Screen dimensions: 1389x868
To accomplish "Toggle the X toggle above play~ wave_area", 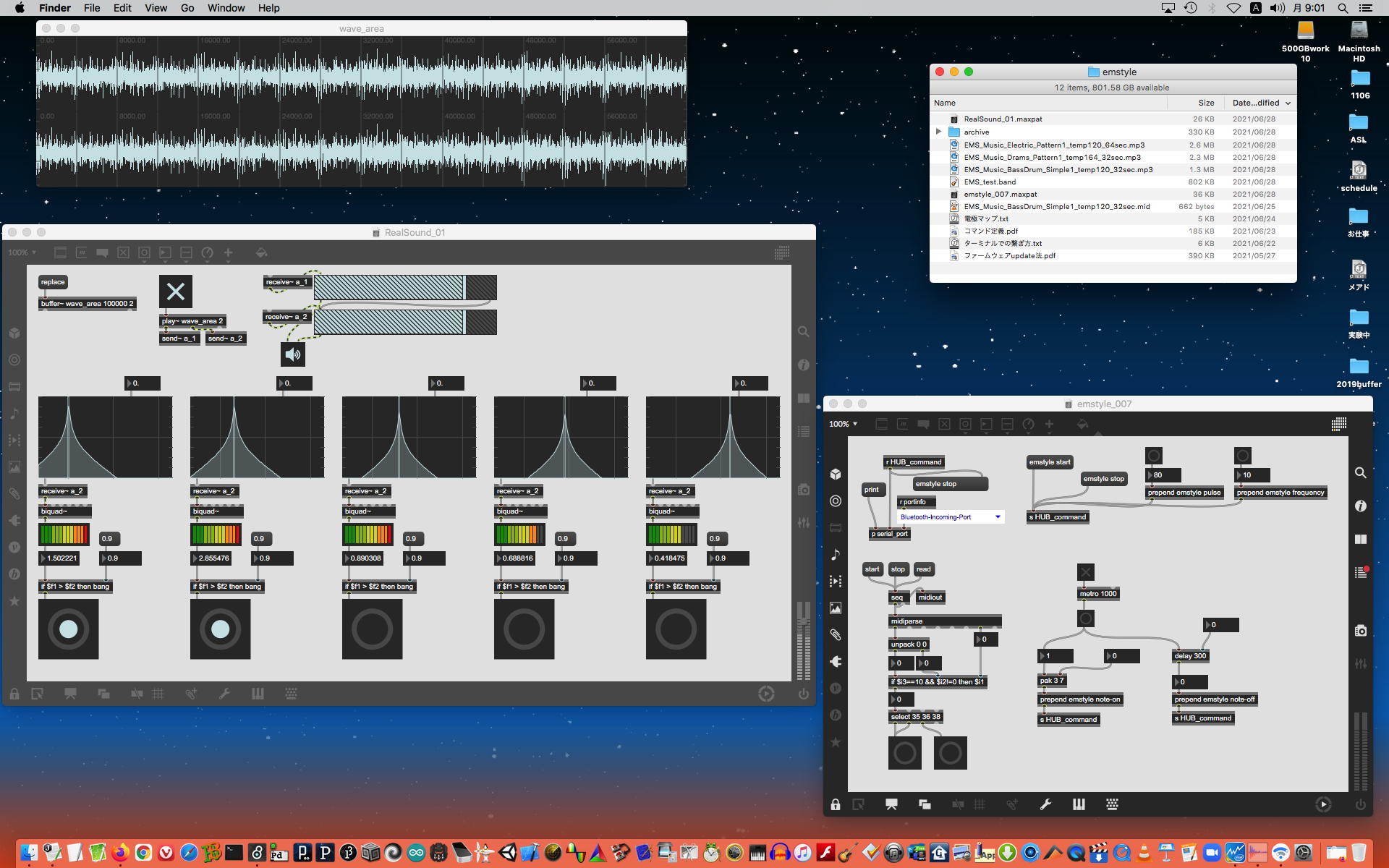I will click(176, 292).
